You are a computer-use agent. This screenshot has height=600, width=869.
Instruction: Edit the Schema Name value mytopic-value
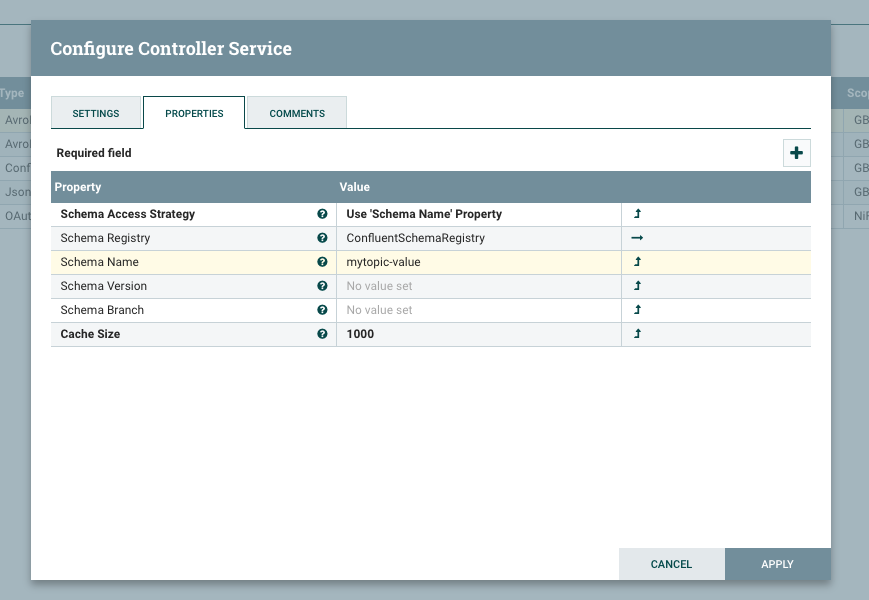tap(478, 262)
